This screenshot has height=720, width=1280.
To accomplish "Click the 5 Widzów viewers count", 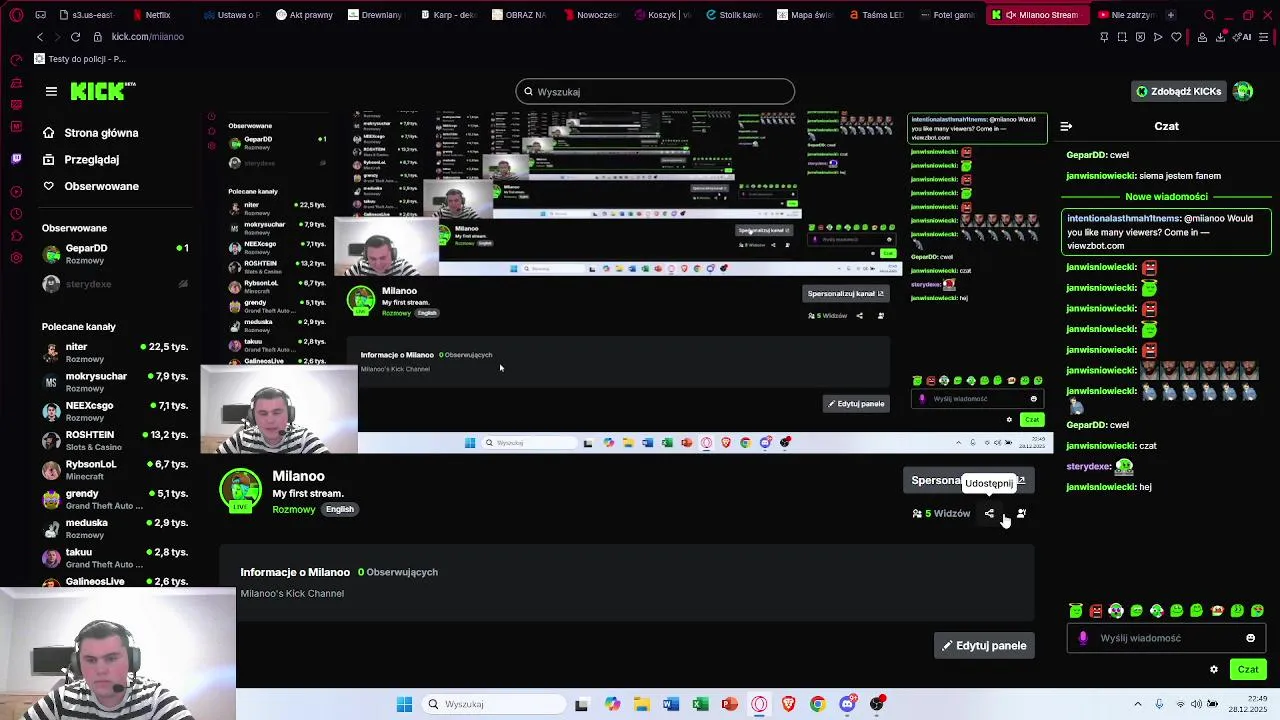I will coord(941,513).
